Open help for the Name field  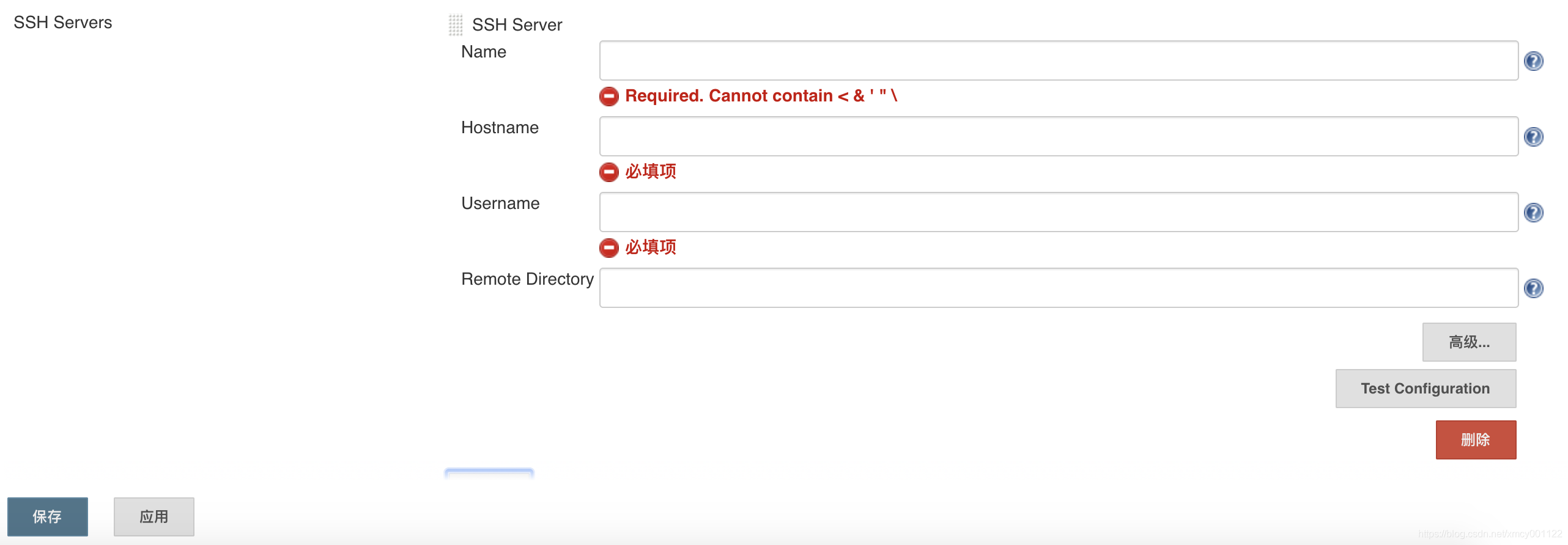pyautogui.click(x=1533, y=61)
